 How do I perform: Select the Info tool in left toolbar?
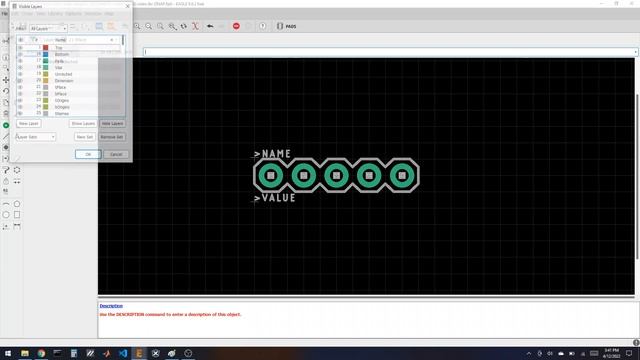6,57
